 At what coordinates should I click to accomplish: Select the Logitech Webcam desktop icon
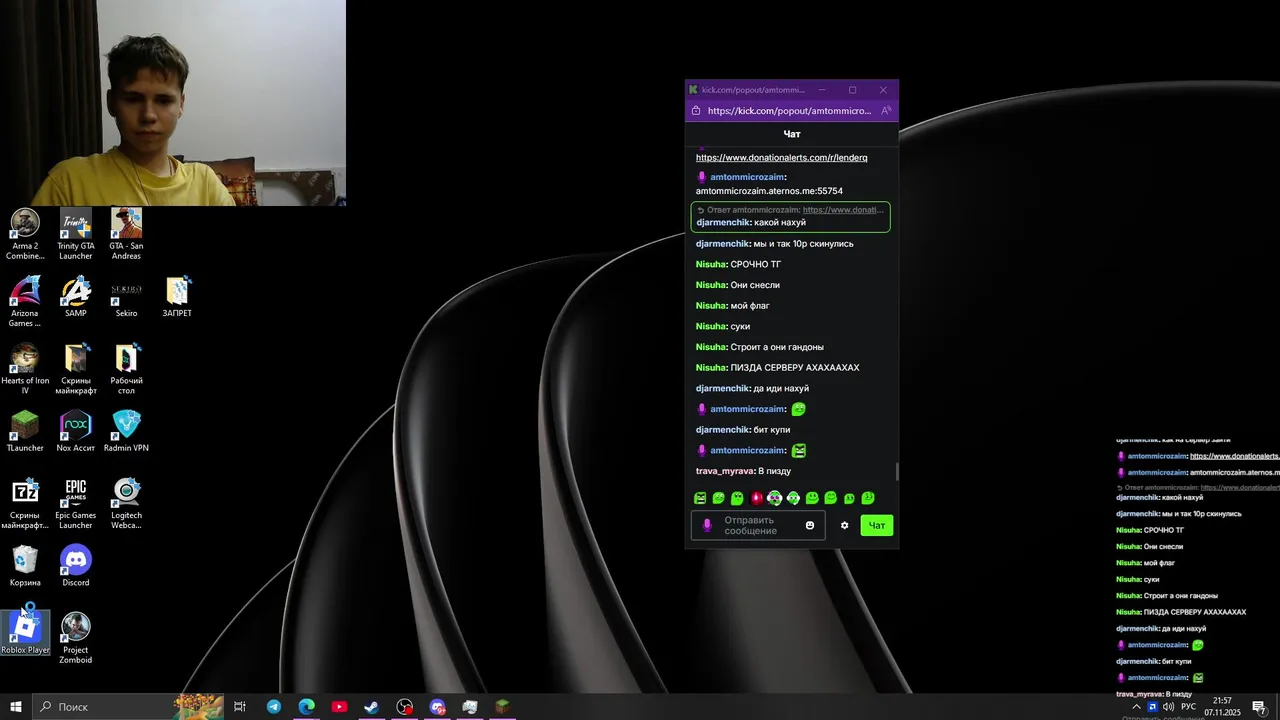point(126,503)
